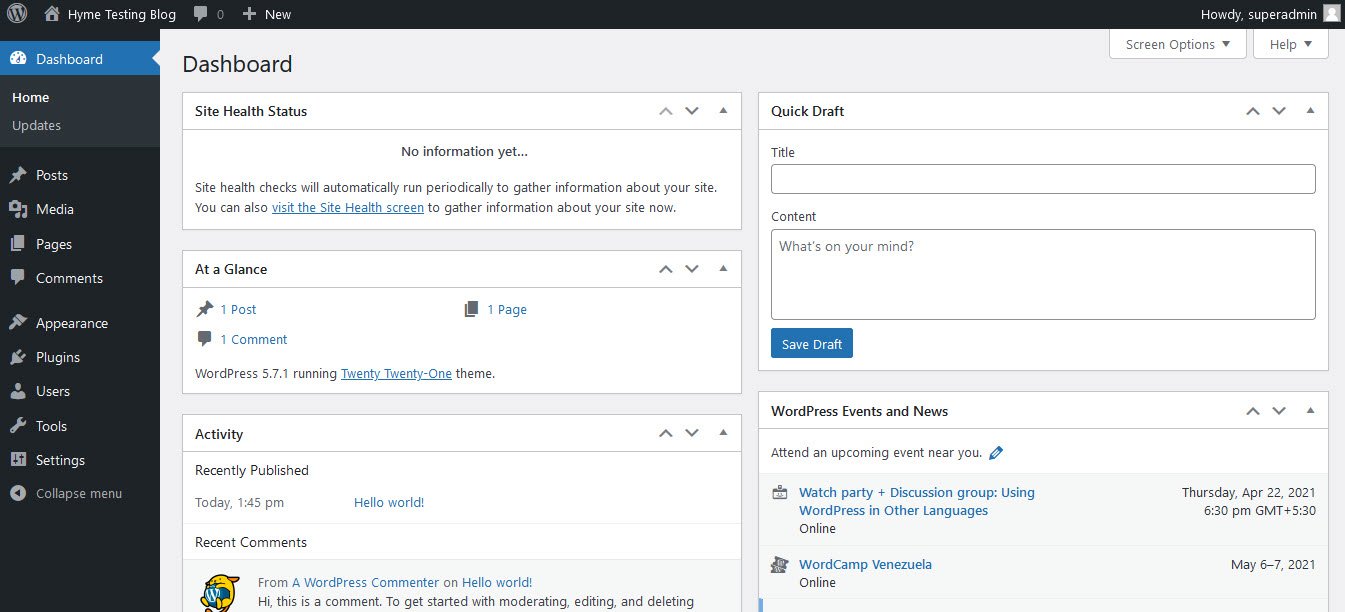This screenshot has width=1345, height=612.
Task: Click the 1 Comment link in At a Glance
Action: 254,339
